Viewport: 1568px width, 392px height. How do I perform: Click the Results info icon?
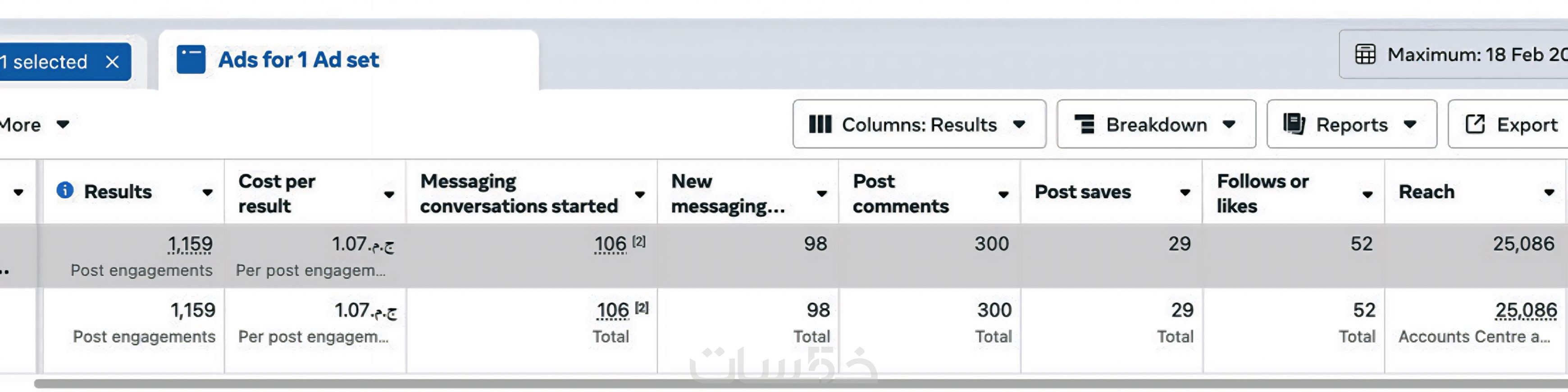pyautogui.click(x=64, y=191)
